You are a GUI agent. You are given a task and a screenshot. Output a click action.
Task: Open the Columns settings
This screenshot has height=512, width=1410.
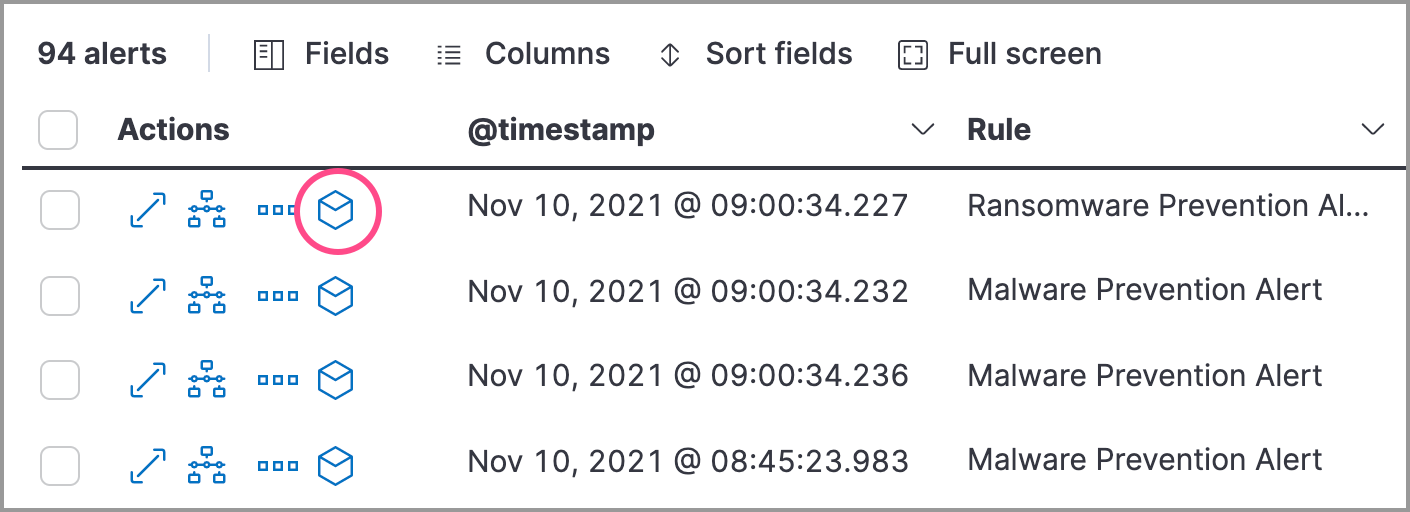click(524, 54)
